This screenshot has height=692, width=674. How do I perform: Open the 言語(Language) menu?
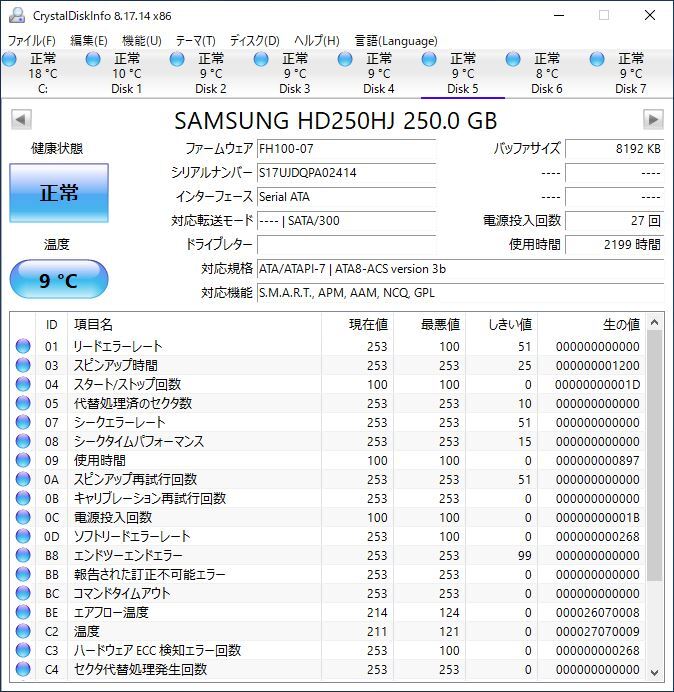coord(396,41)
